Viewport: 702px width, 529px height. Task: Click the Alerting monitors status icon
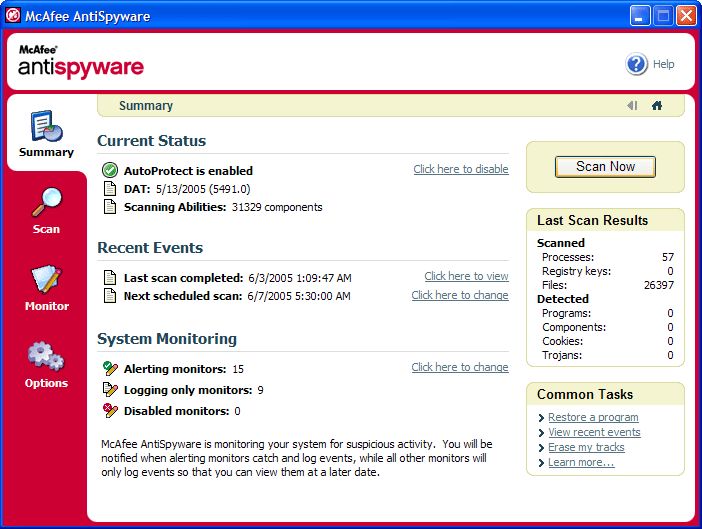[x=110, y=369]
